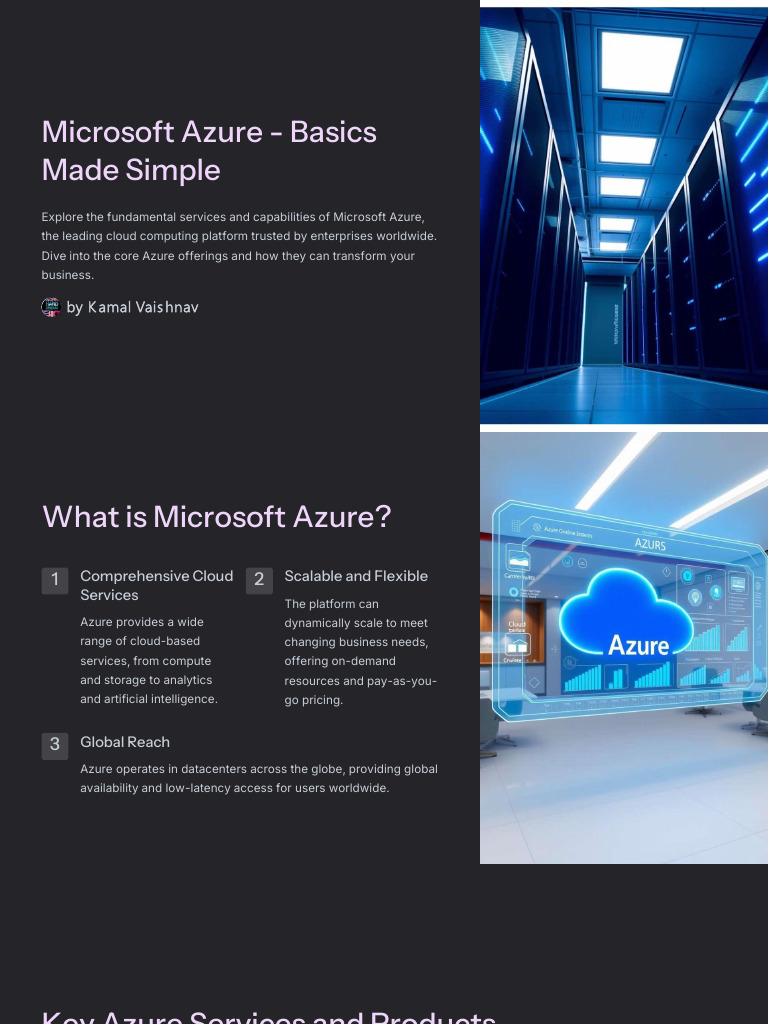Click the 'Microsoft Azure - Basics Made Simple' title

209,151
